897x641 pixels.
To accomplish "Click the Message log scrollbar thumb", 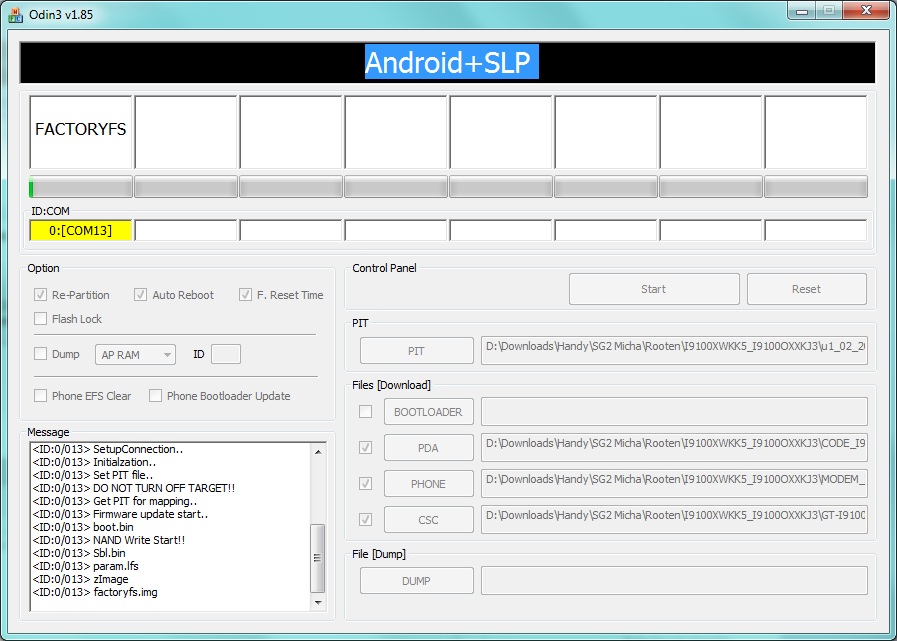I will click(x=317, y=558).
